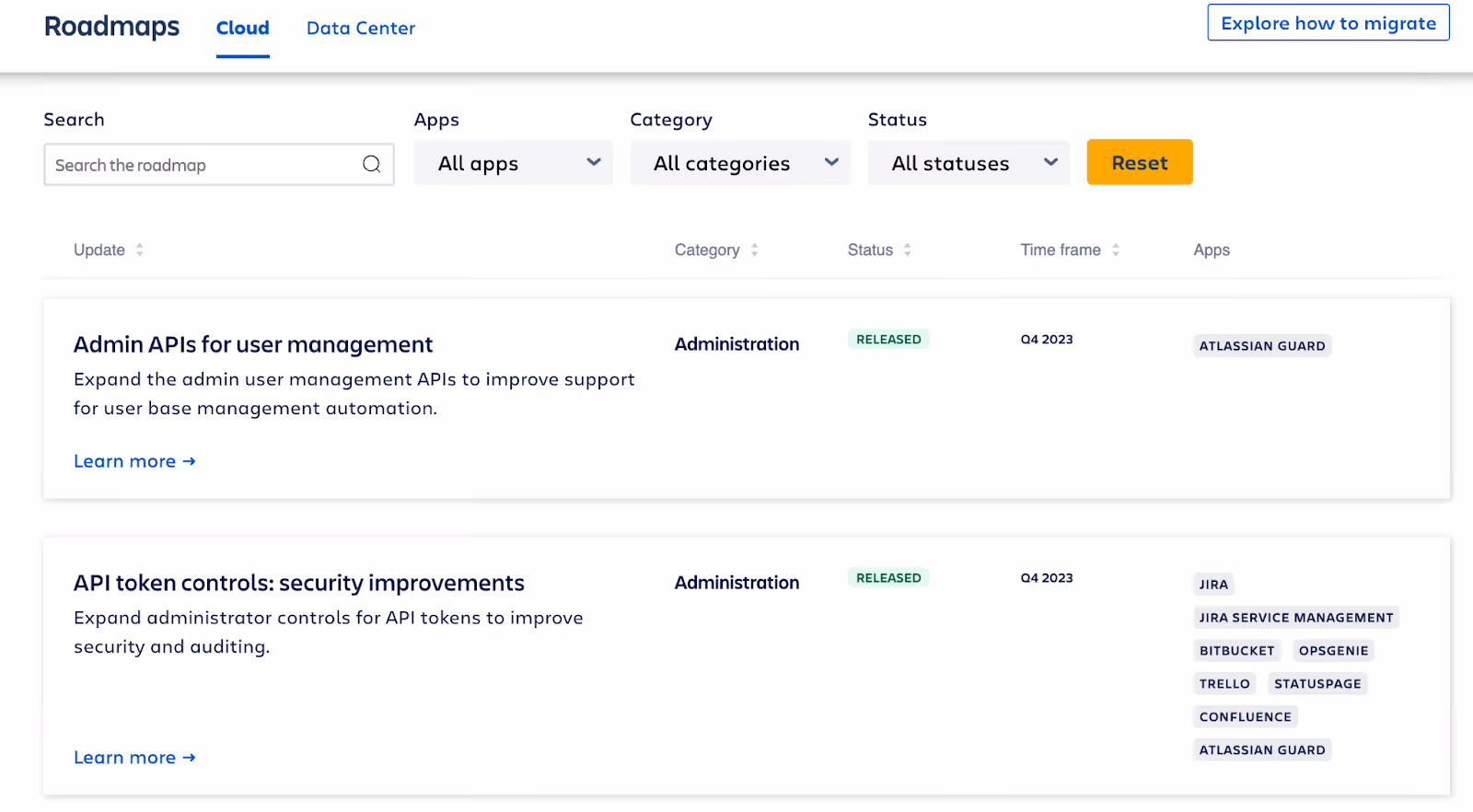Click Atlassian Guard tag on API token row
Image resolution: width=1473 pixels, height=812 pixels.
pyautogui.click(x=1262, y=750)
